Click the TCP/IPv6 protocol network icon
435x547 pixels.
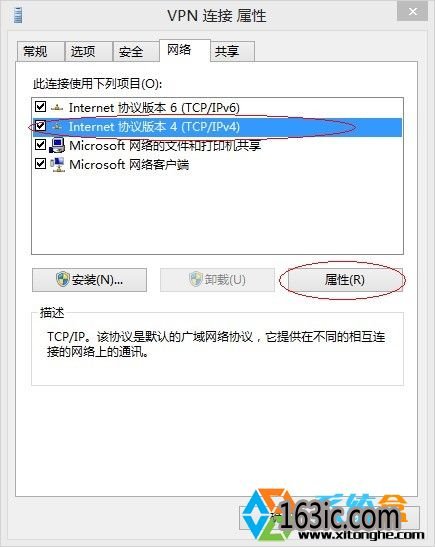click(x=57, y=108)
